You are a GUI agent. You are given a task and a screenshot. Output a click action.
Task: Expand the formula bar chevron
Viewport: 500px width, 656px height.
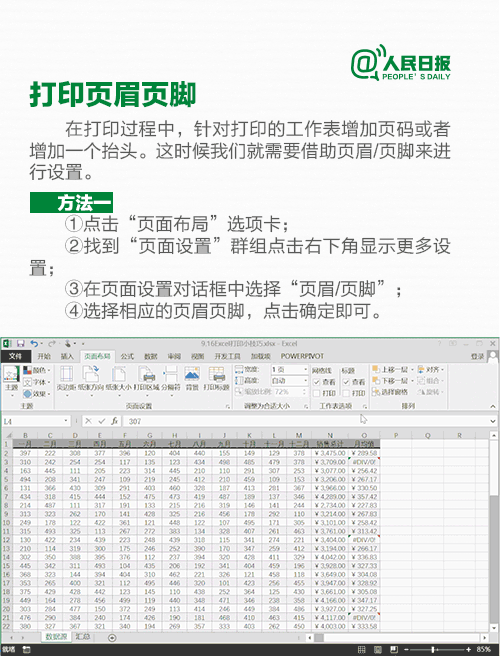coord(493,421)
